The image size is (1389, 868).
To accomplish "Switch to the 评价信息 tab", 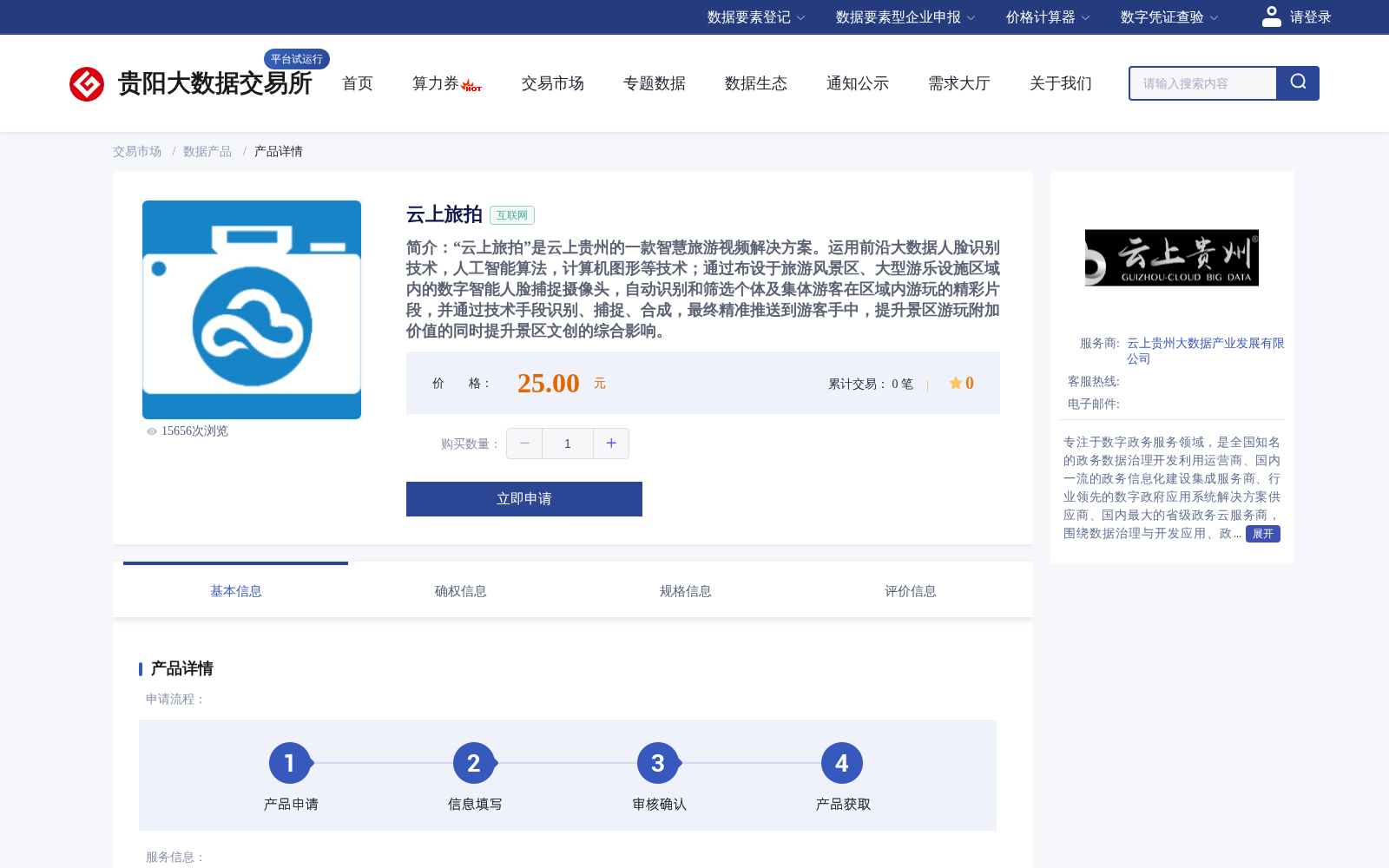I will pos(911,591).
